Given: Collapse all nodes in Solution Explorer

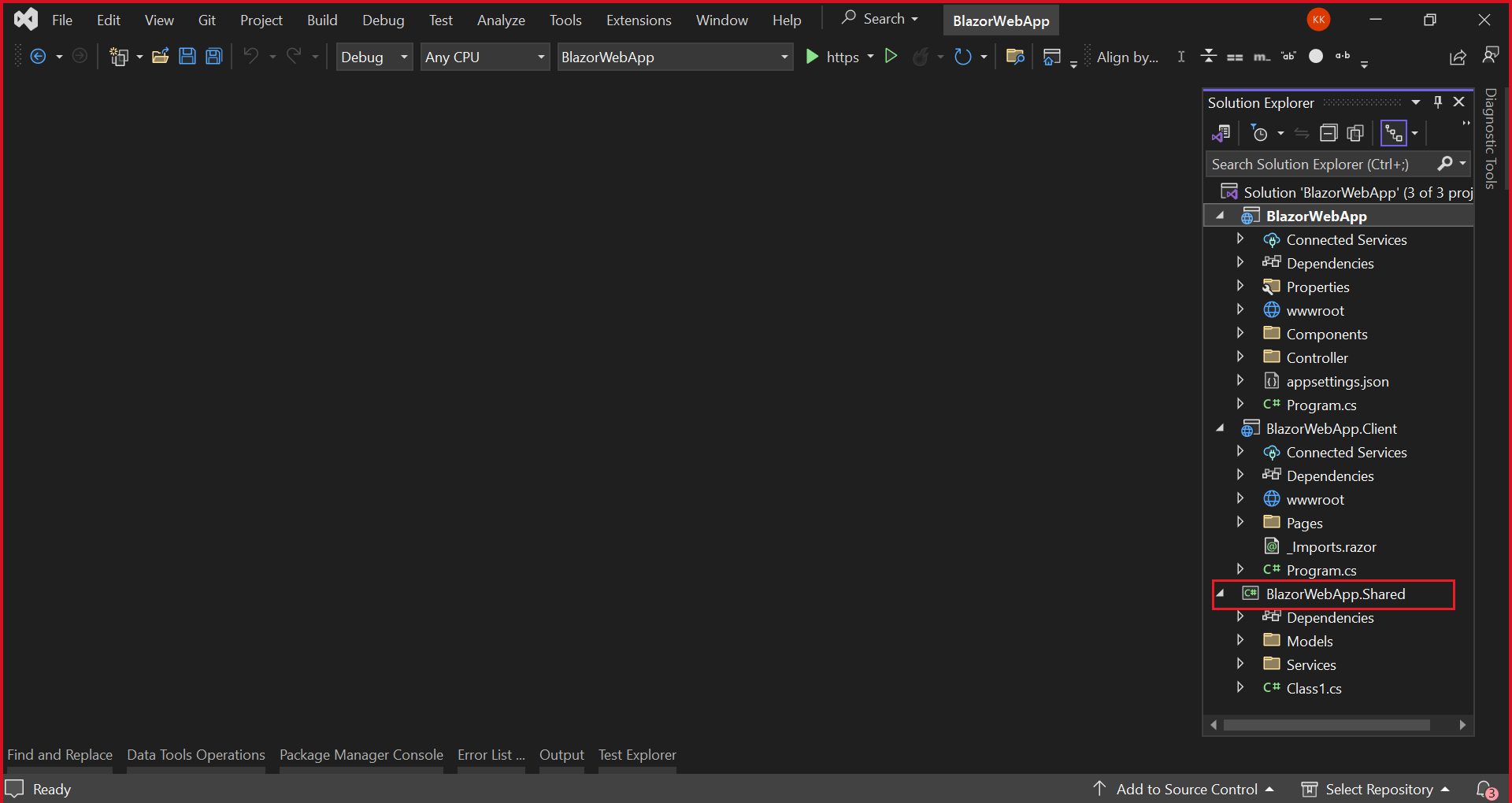Looking at the screenshot, I should pos(1329,133).
